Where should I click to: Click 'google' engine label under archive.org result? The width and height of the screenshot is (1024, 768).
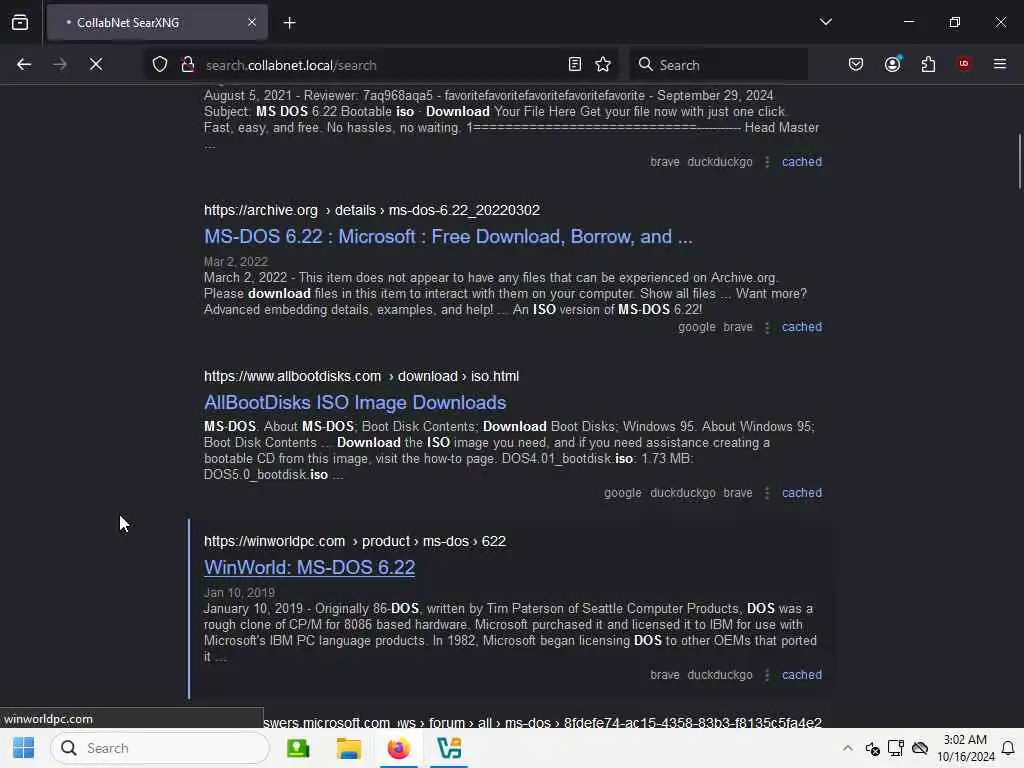[x=697, y=327]
